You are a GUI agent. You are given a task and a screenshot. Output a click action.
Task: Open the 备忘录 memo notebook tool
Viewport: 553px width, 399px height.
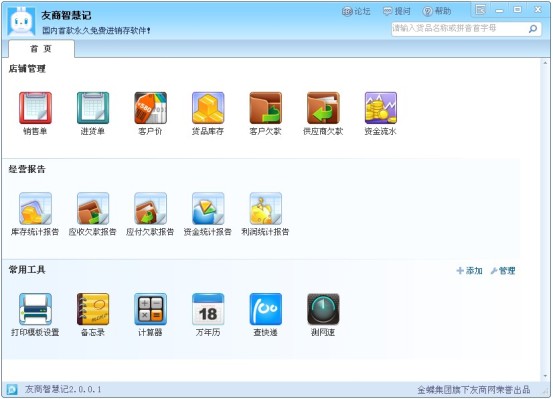(x=93, y=309)
